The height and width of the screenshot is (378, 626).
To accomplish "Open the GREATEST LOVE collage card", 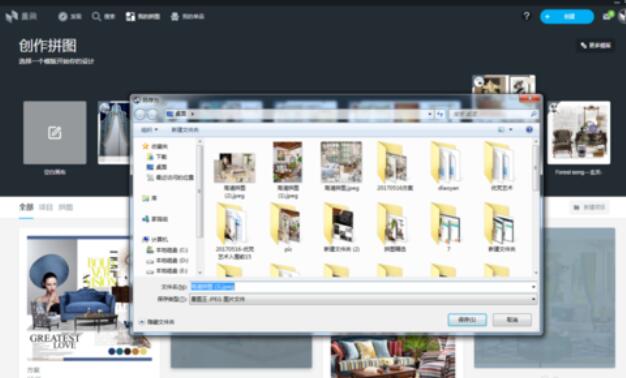I will click(x=89, y=298).
